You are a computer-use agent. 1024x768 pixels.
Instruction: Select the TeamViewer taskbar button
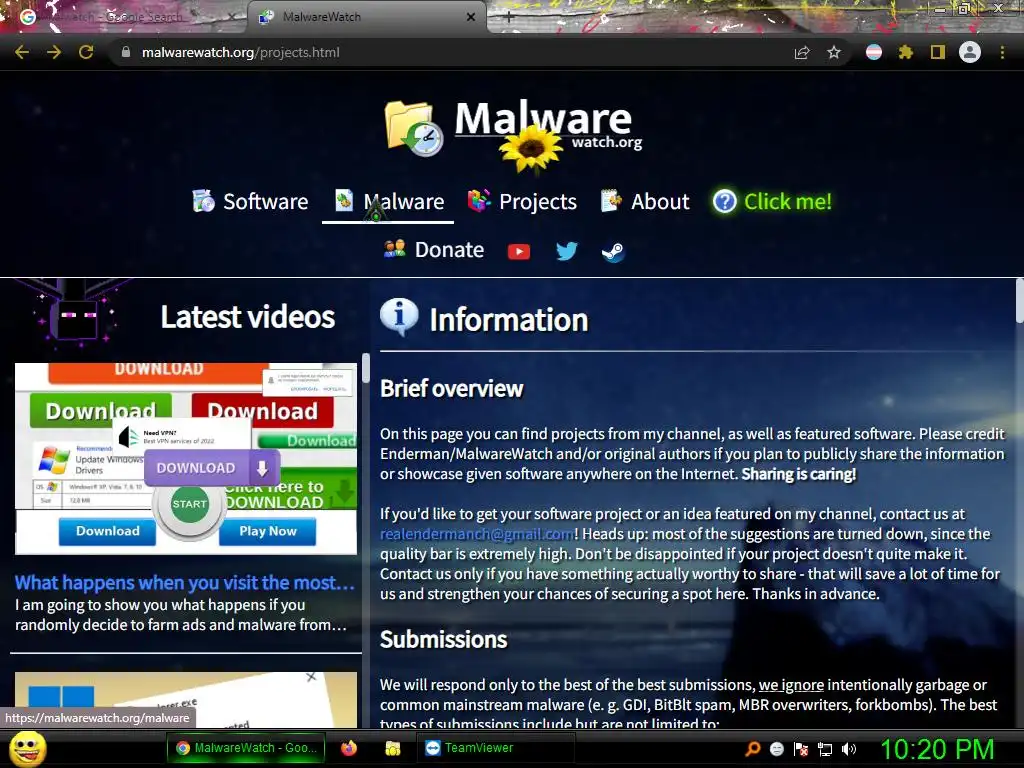tap(496, 748)
